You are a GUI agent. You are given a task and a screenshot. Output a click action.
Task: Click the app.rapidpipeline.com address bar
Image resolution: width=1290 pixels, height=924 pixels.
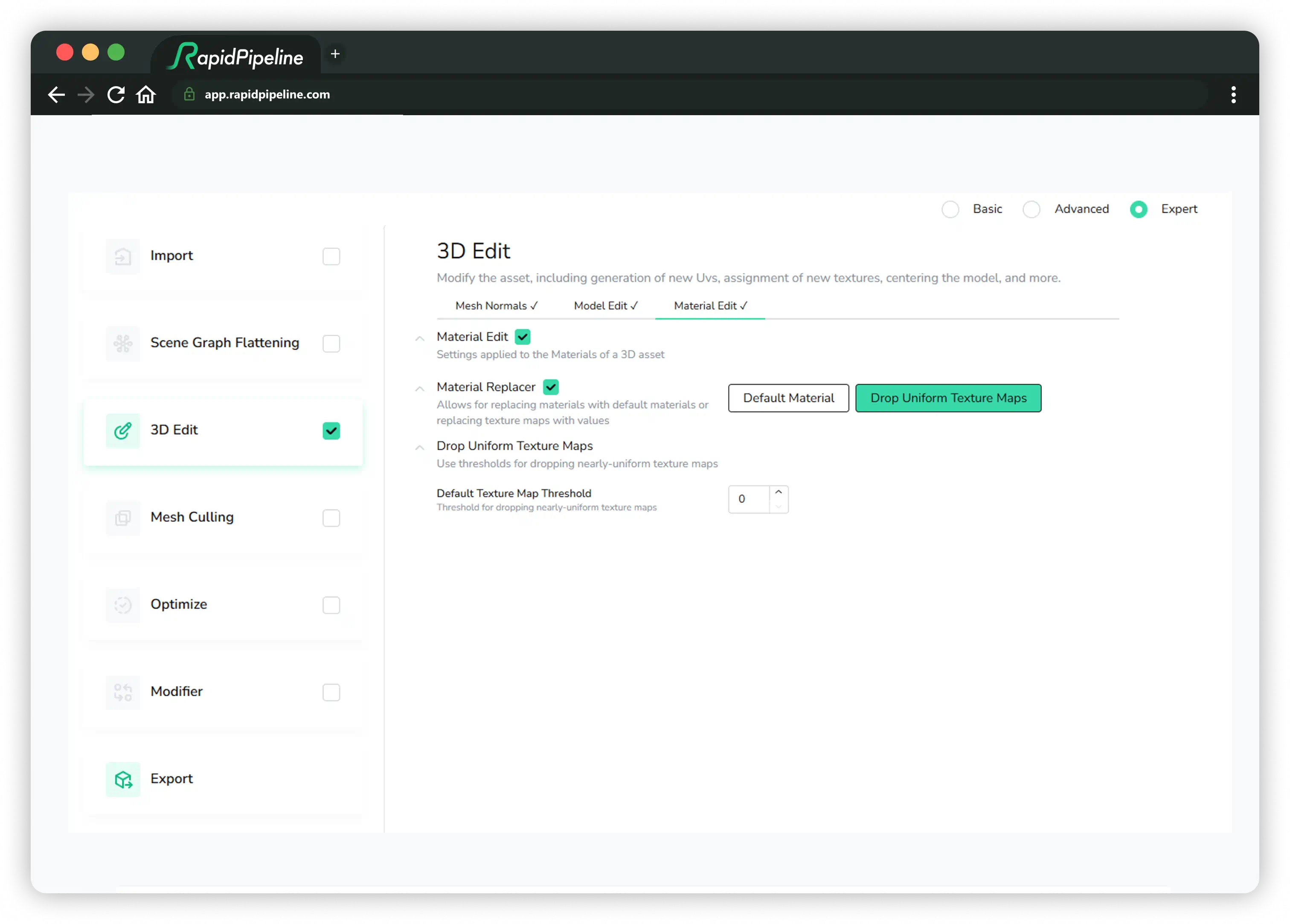pos(689,94)
